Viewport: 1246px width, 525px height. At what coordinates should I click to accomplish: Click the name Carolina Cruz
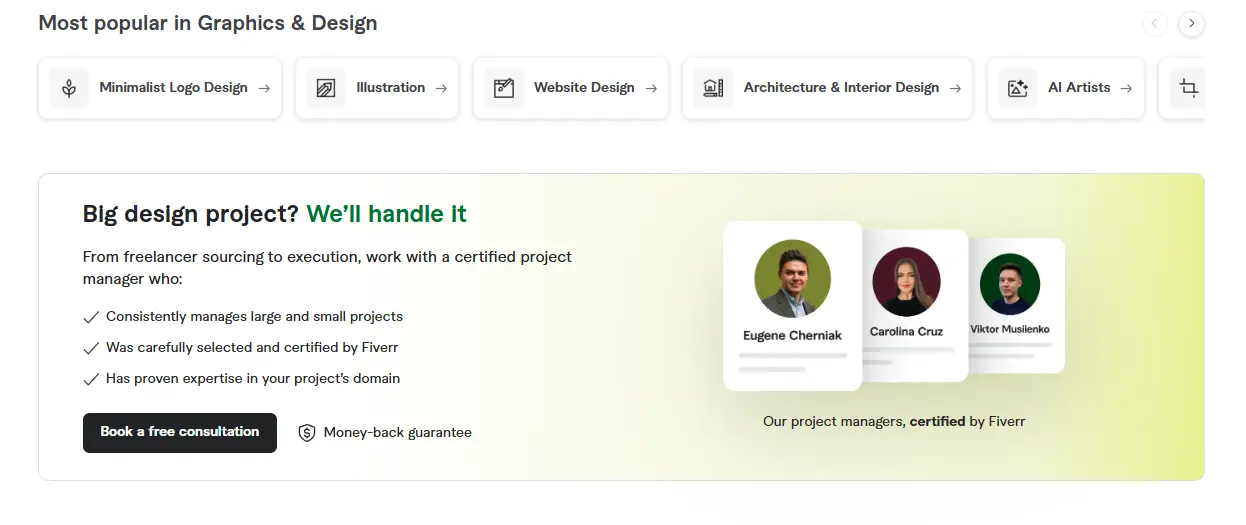click(906, 331)
